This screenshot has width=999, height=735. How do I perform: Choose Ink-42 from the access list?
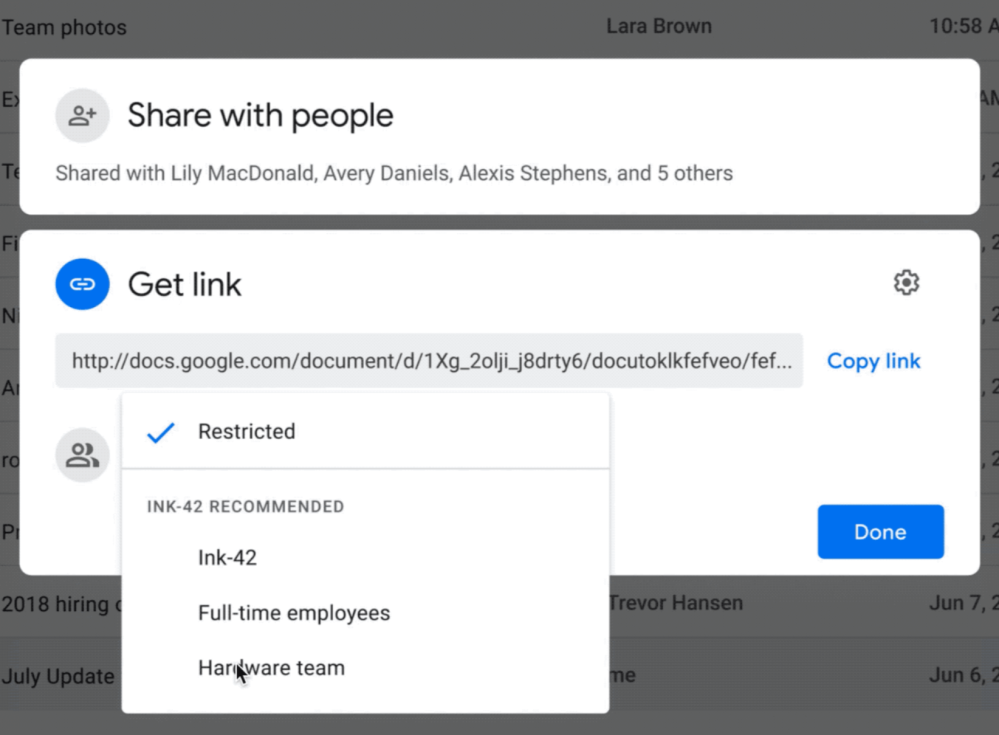pyautogui.click(x=227, y=558)
